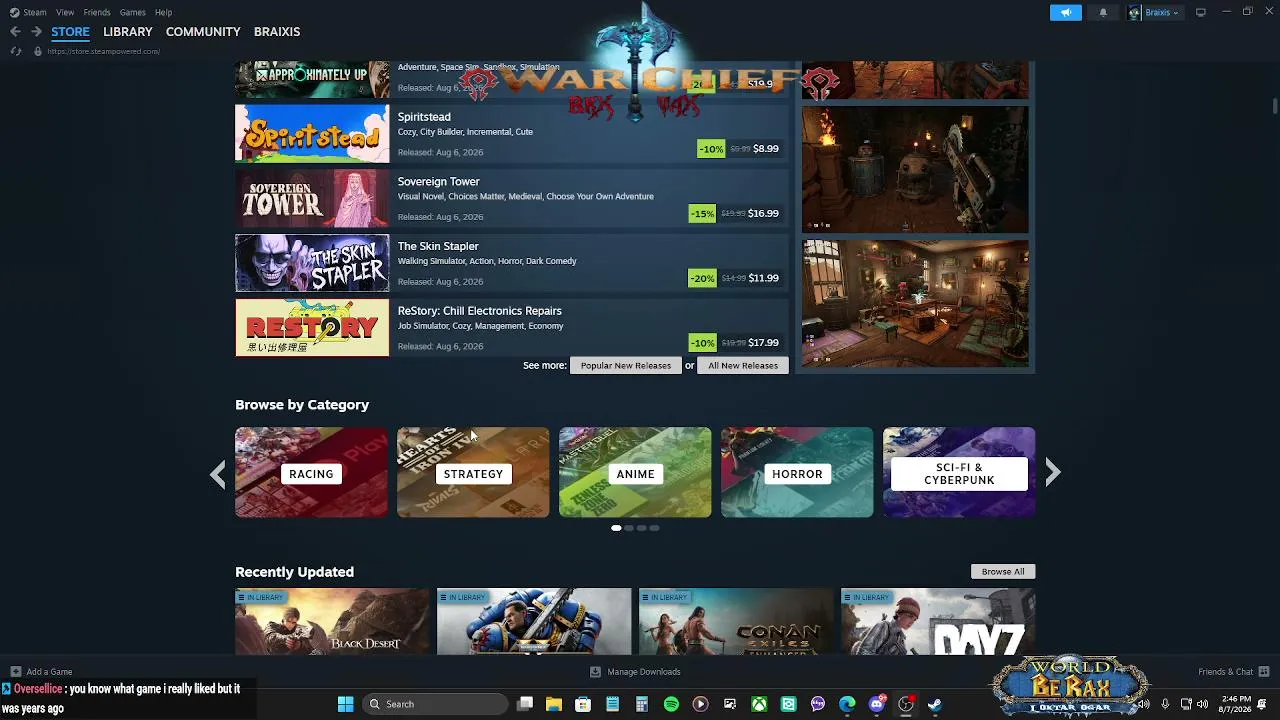Select the RACING category card
1280x720 pixels.
(x=311, y=472)
